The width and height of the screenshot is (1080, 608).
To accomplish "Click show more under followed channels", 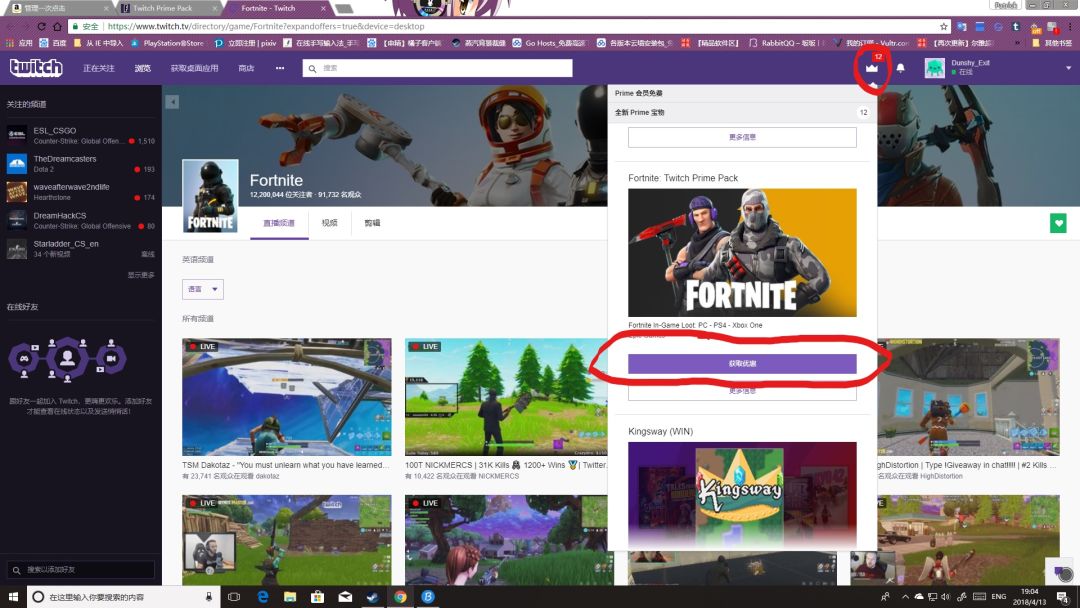I will (141, 275).
